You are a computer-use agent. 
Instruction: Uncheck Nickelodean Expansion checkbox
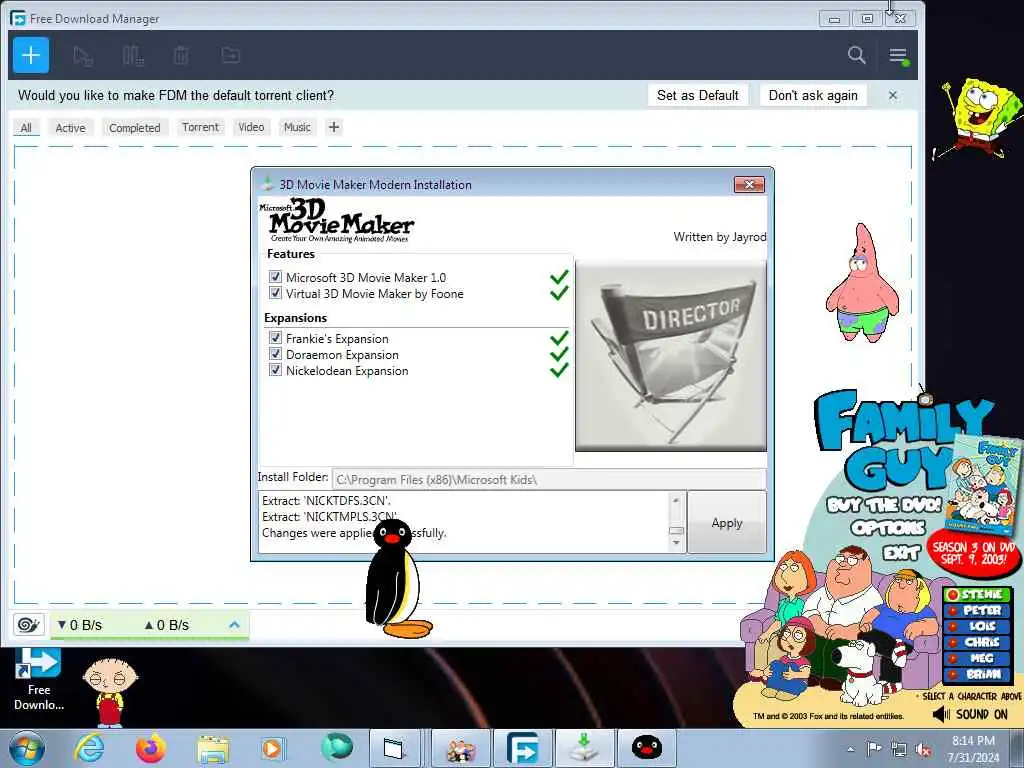point(276,370)
